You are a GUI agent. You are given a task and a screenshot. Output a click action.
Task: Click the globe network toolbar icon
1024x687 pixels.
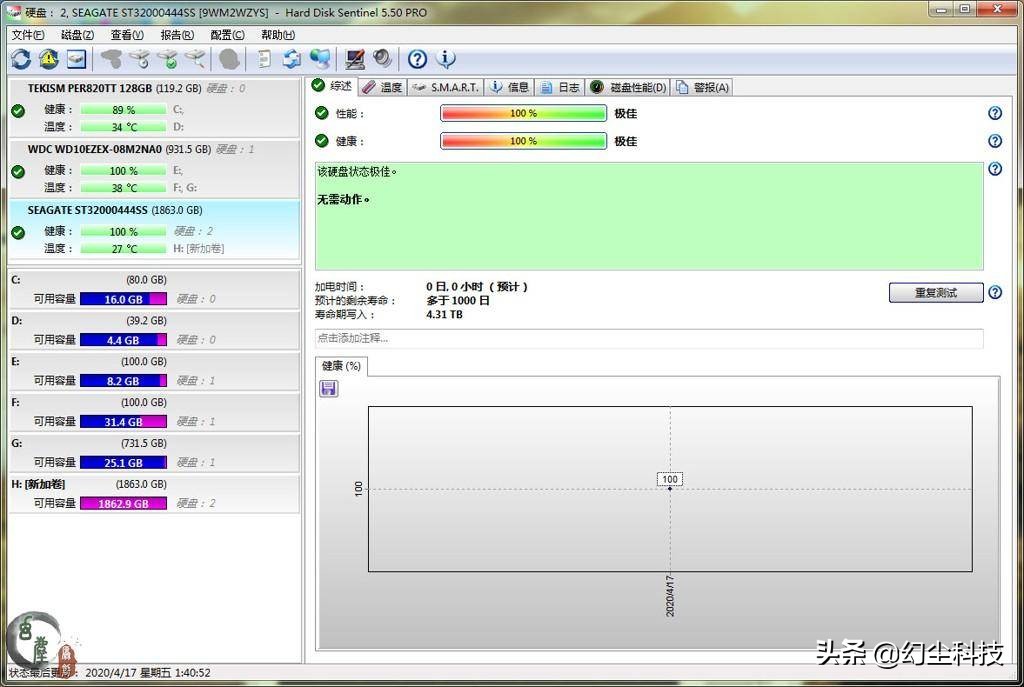(320, 59)
